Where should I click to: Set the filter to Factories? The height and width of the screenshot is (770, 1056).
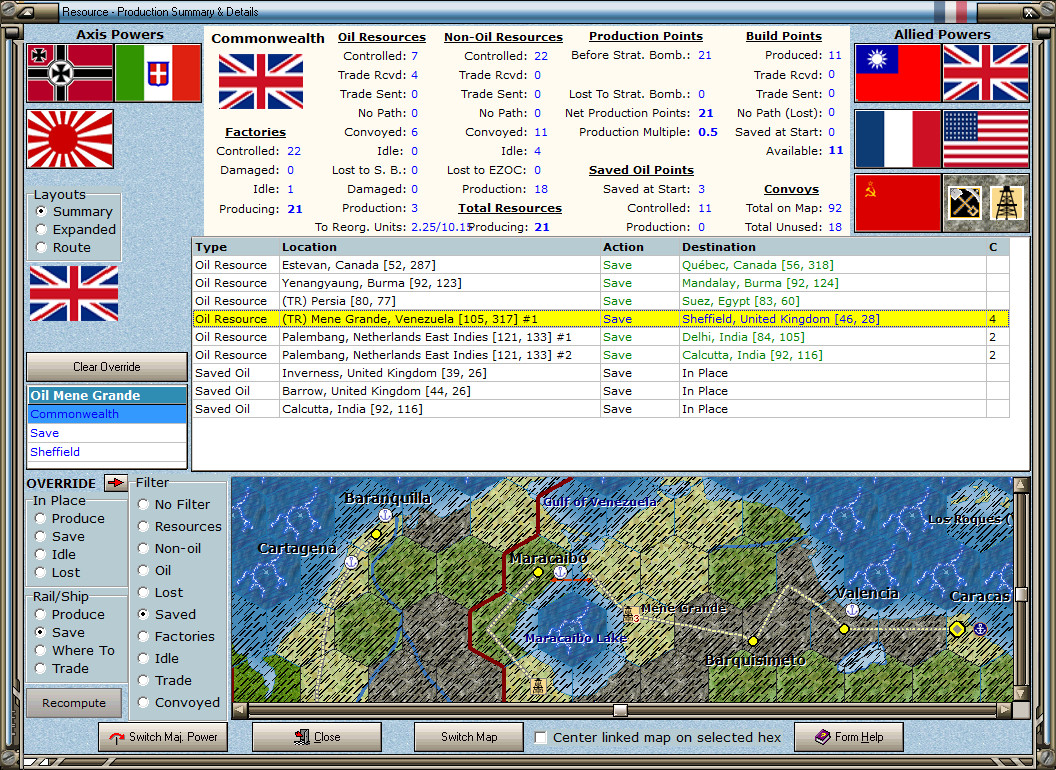[144, 637]
